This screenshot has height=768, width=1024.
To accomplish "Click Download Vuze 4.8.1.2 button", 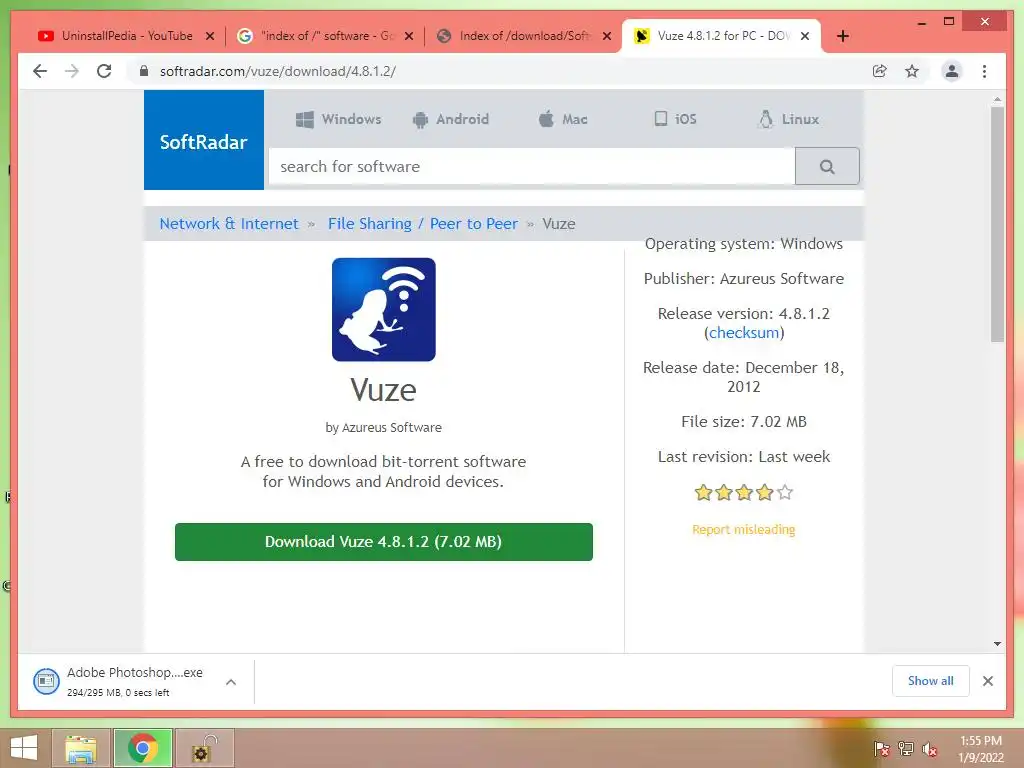I will click(383, 542).
